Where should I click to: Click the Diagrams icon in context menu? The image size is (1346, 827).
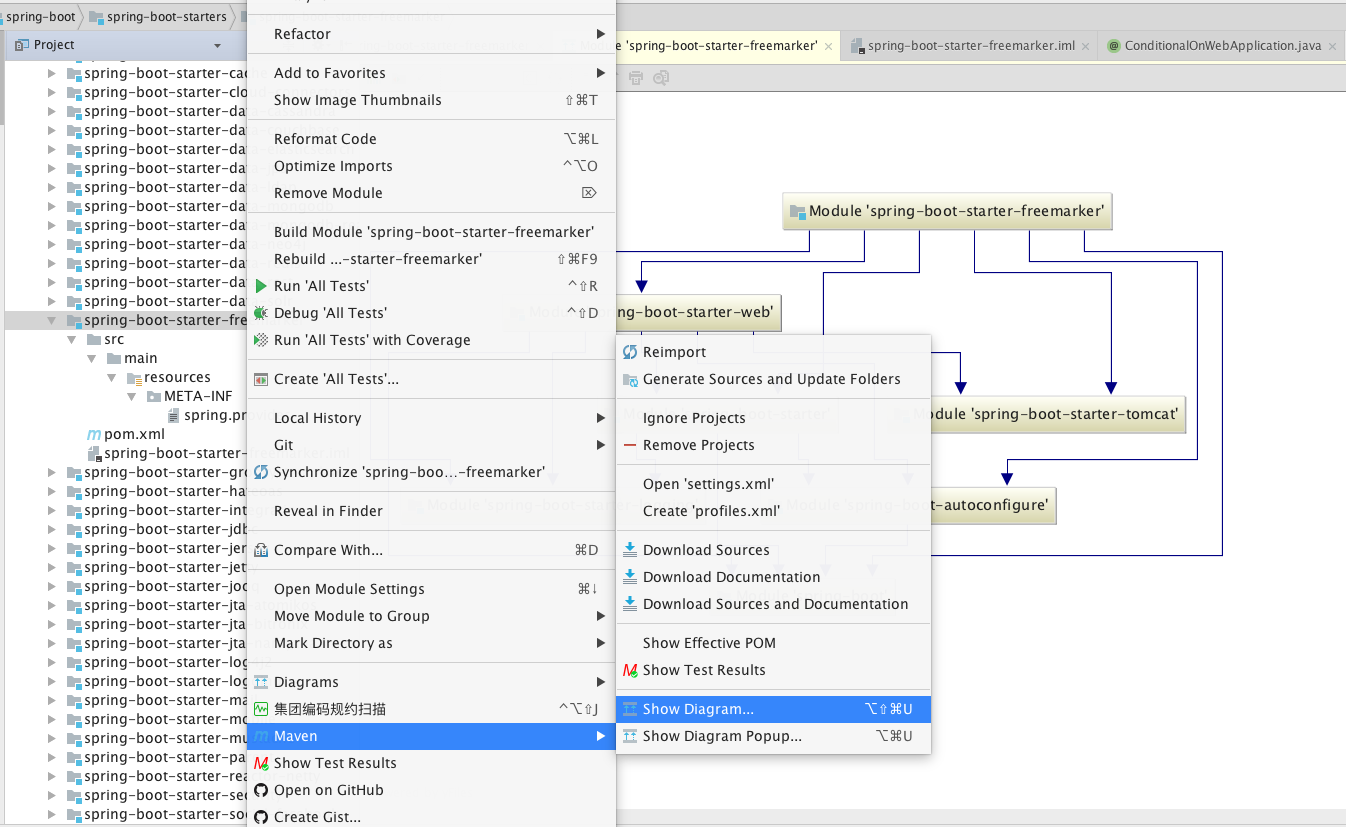point(261,682)
